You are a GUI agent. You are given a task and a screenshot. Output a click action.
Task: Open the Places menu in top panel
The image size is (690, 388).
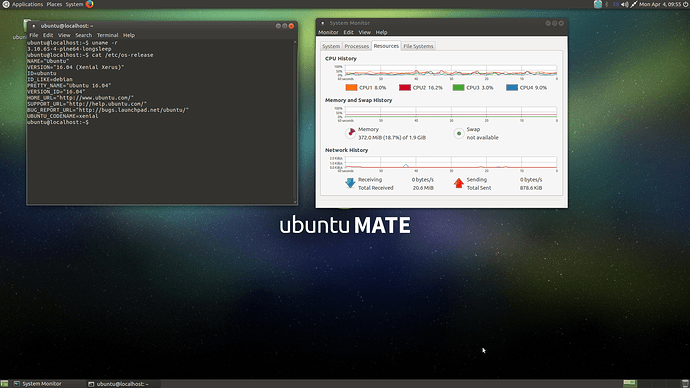54,4
